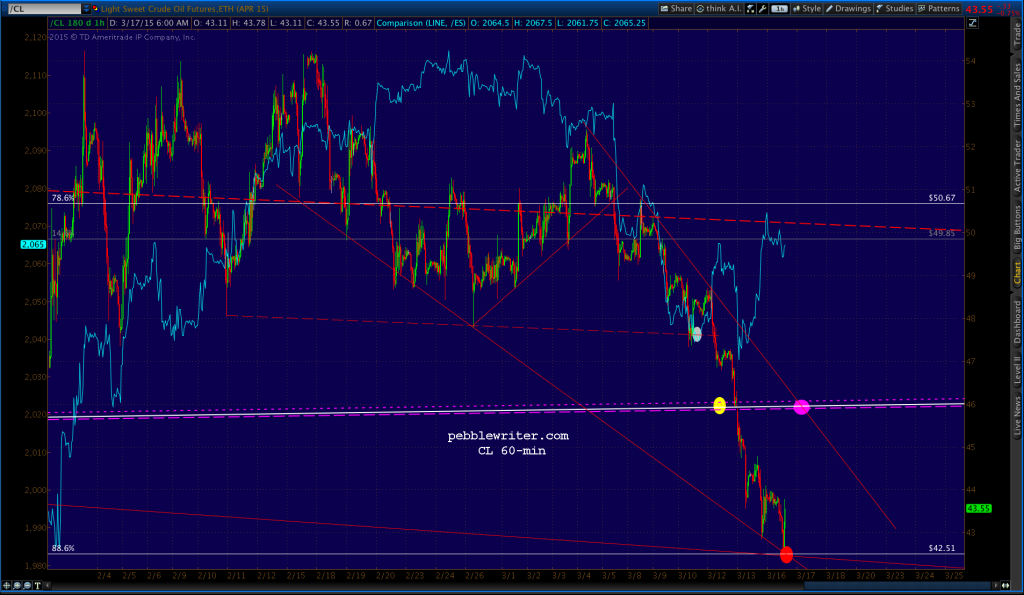
Task: Click the colored symbol-link icon
Action: click(x=95, y=8)
